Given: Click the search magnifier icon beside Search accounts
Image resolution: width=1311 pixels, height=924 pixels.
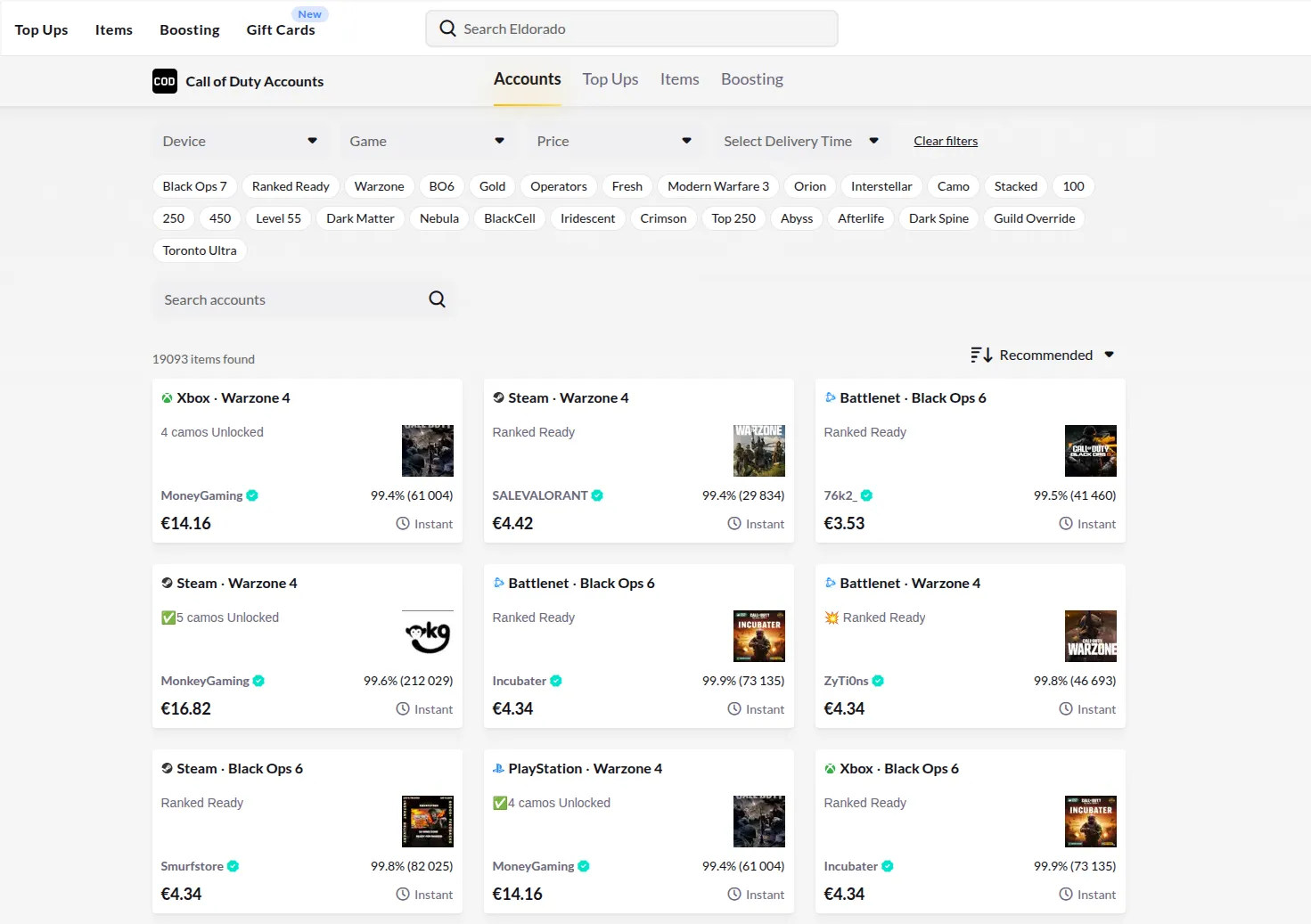Looking at the screenshot, I should tap(437, 299).
